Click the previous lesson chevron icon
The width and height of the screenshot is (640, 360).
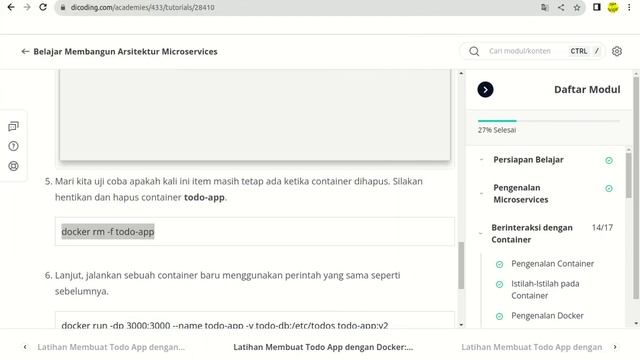(x=25, y=347)
